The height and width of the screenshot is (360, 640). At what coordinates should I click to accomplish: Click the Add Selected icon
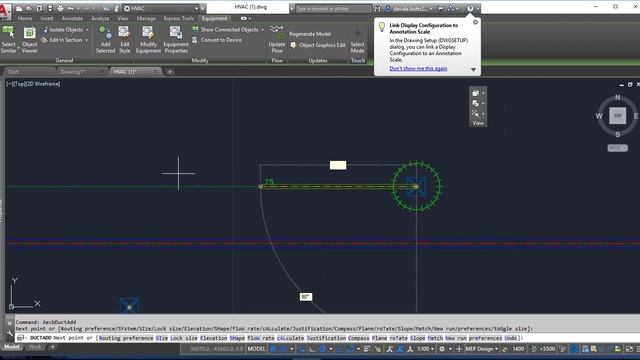(105, 33)
